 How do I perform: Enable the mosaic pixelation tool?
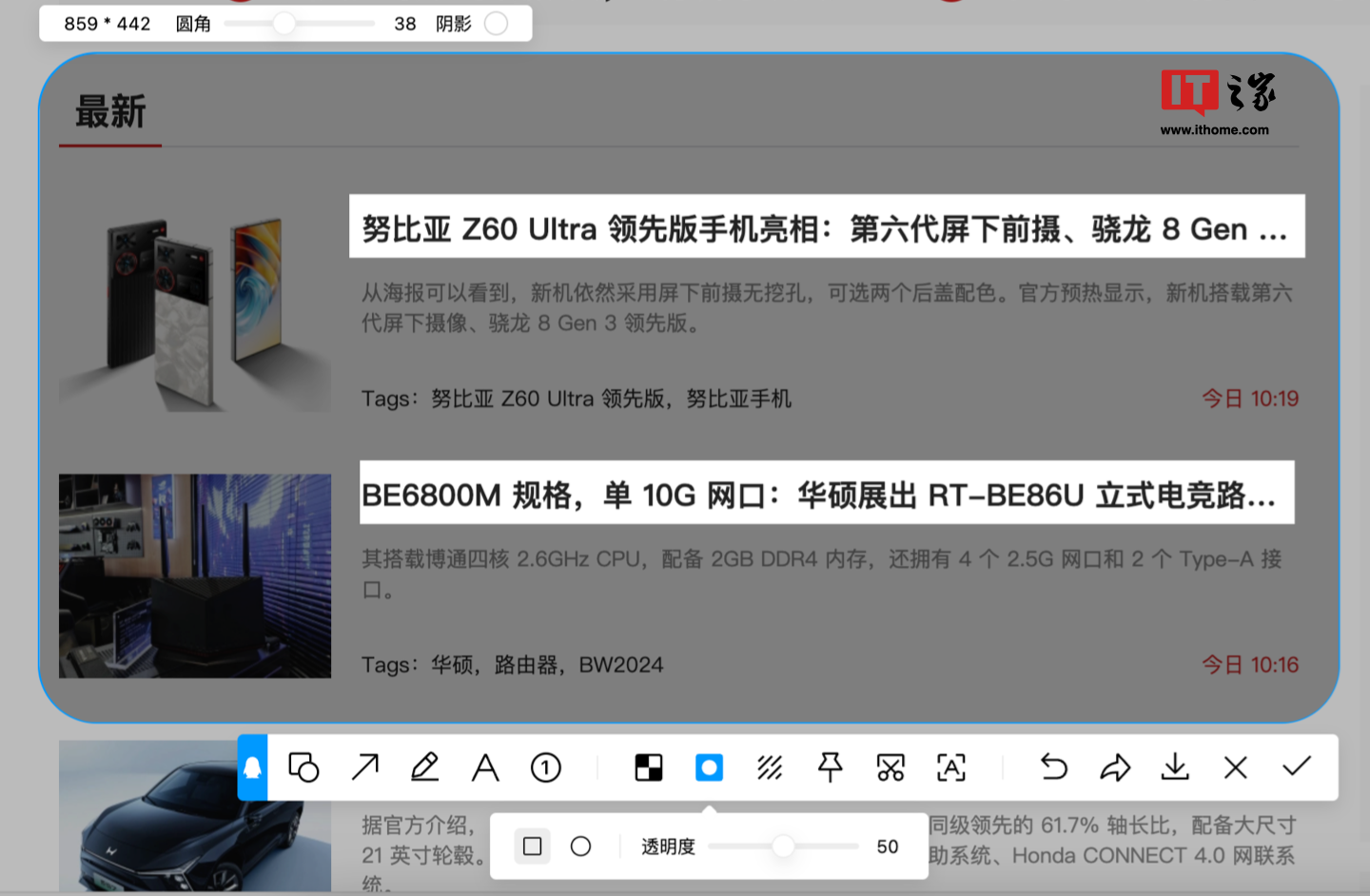click(x=648, y=768)
